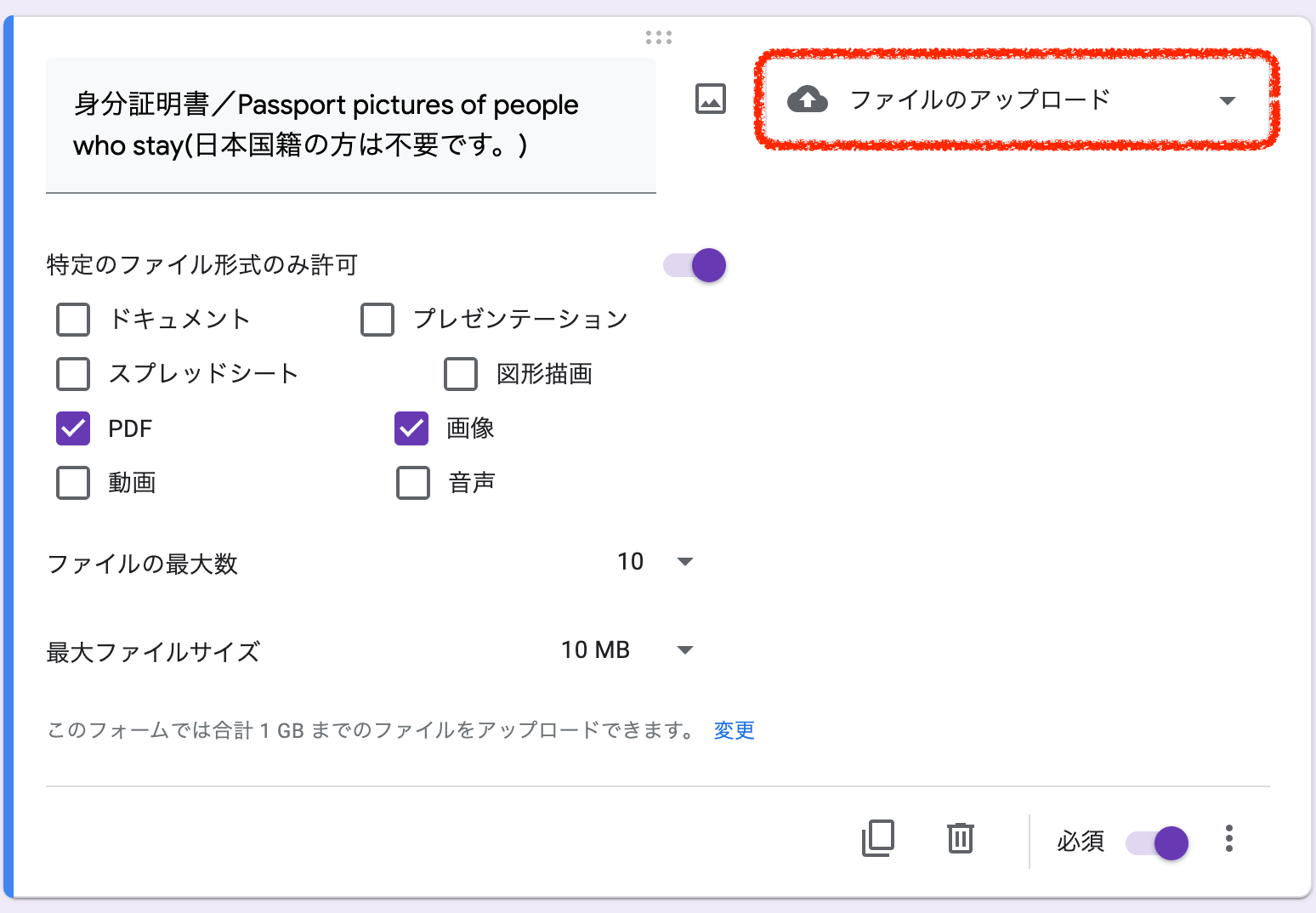Click the cloud upload icon in type selector

tap(807, 99)
